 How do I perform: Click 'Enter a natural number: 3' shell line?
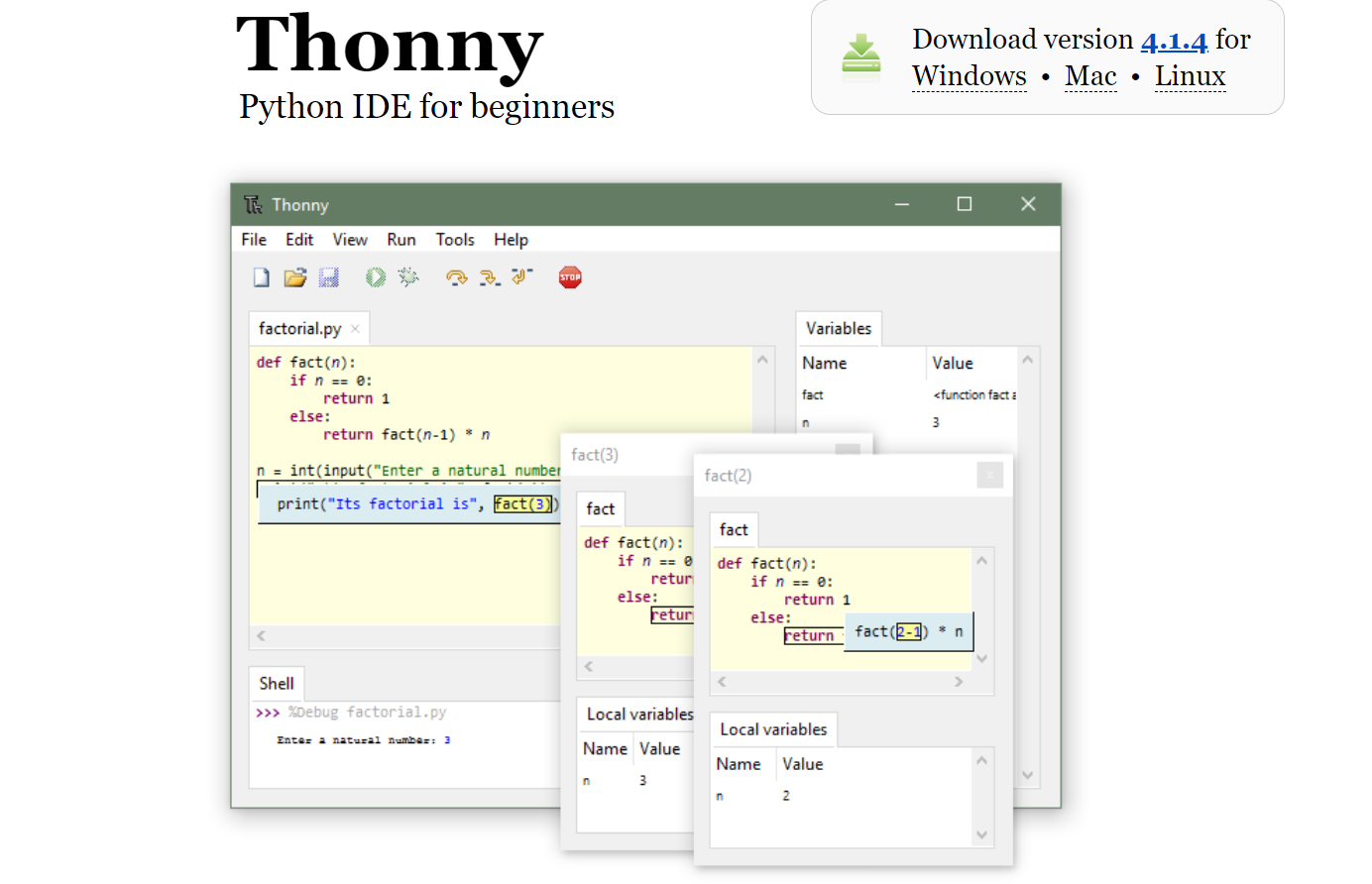coord(364,740)
